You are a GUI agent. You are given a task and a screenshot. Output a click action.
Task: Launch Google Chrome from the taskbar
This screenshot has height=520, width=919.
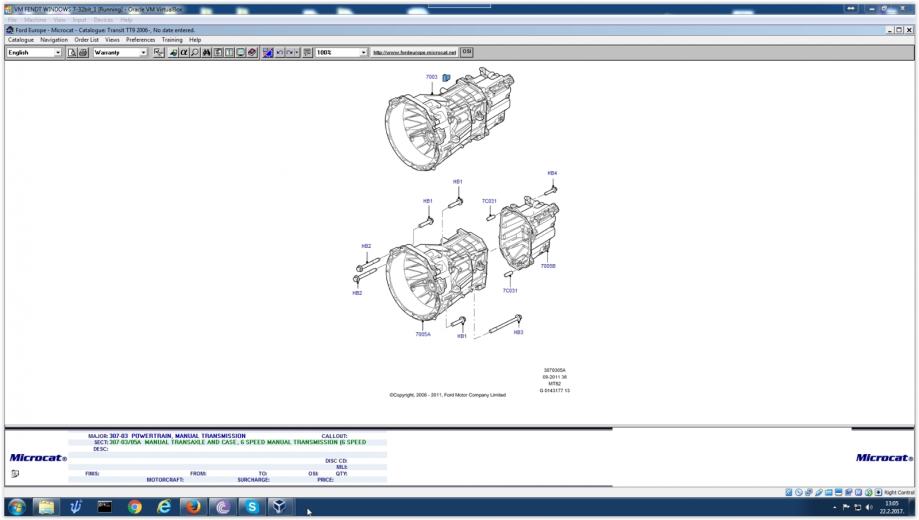134,507
